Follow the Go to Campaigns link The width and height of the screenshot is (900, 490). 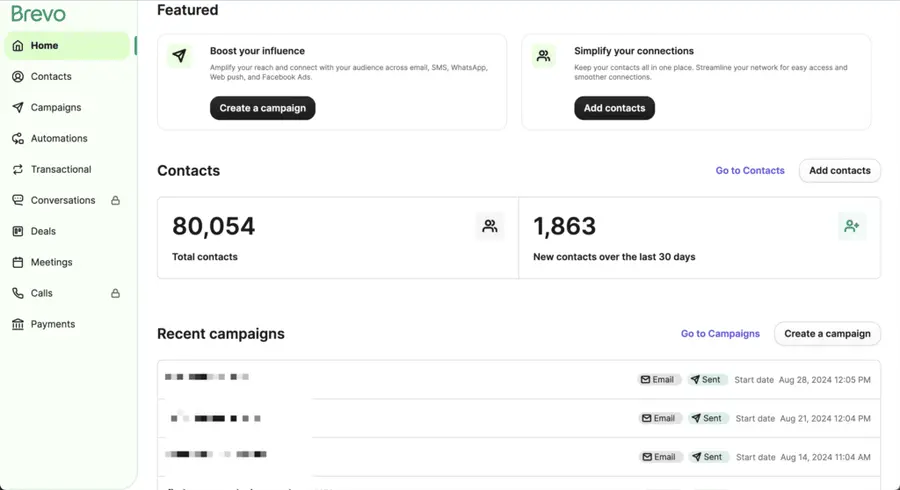[x=720, y=333]
